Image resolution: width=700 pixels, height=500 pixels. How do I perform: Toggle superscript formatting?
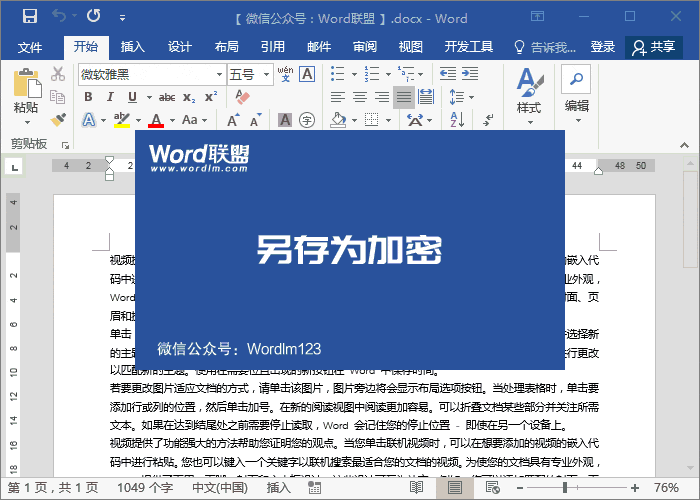211,97
